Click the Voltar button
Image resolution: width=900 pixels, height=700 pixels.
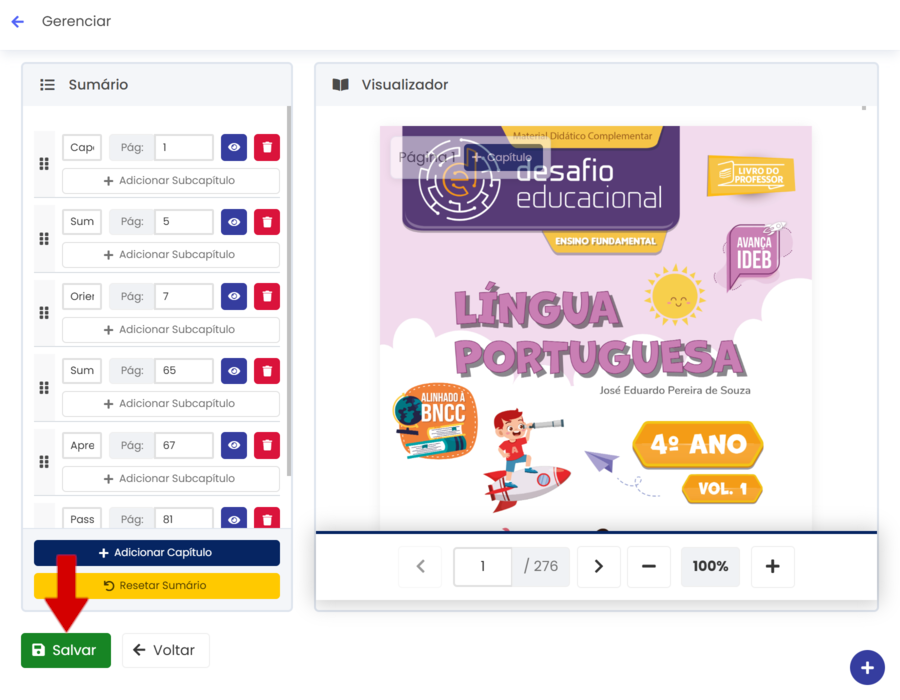coord(165,650)
